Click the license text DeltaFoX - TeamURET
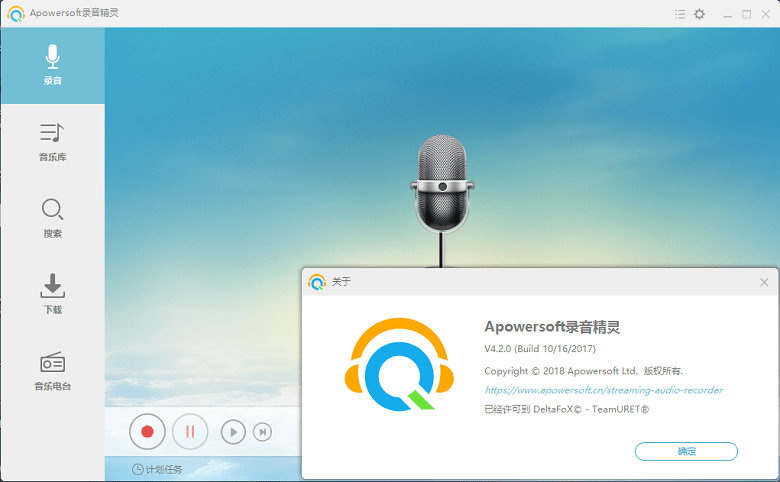This screenshot has width=780, height=482. pos(567,409)
